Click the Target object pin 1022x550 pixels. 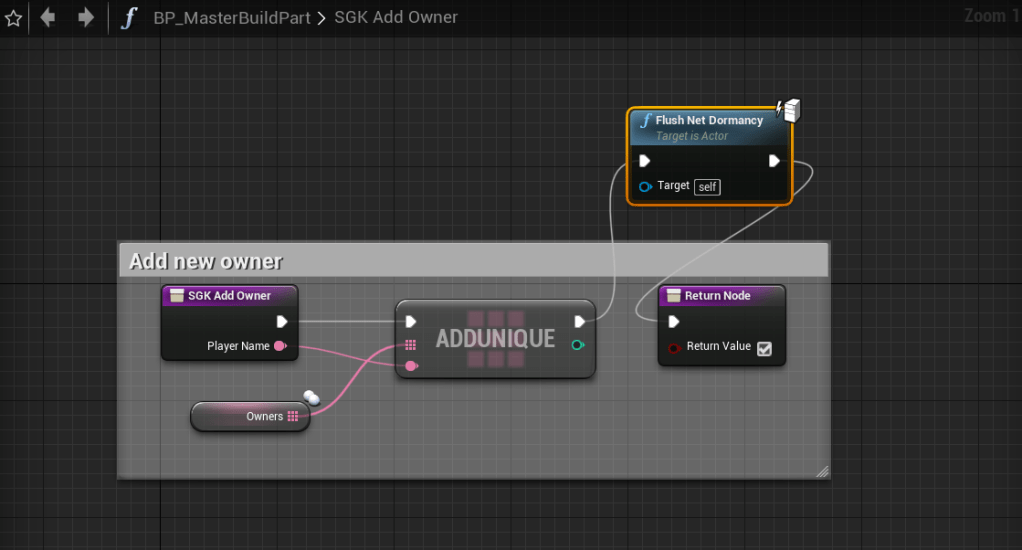point(645,186)
